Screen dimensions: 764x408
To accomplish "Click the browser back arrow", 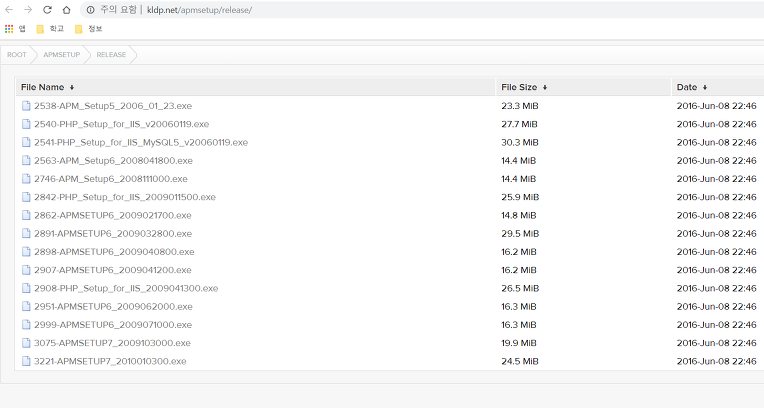I will coord(9,10).
